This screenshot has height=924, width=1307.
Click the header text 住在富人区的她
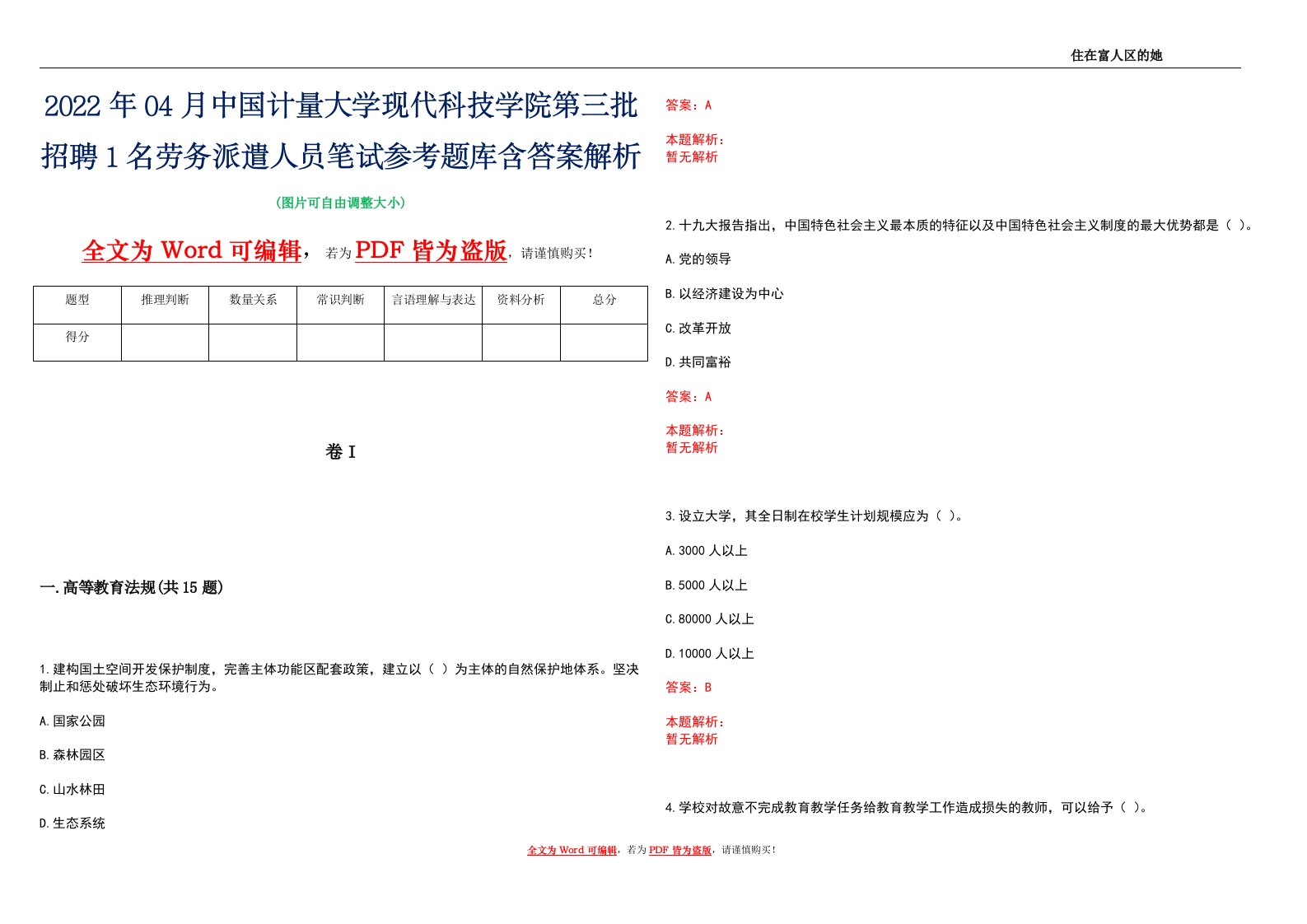(x=1116, y=55)
